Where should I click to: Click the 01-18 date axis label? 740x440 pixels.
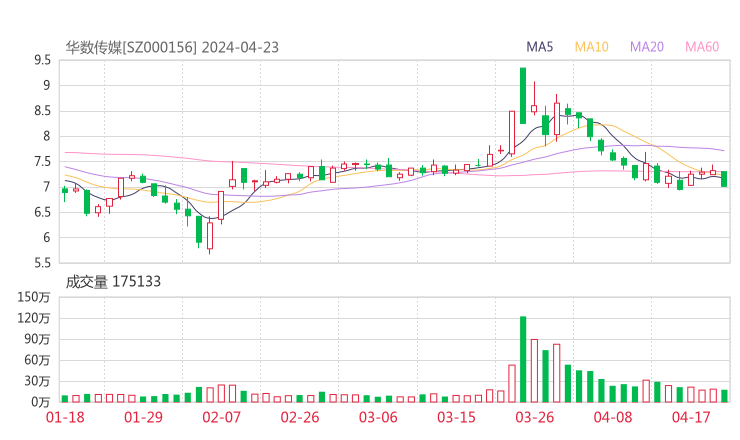pyautogui.click(x=65, y=417)
